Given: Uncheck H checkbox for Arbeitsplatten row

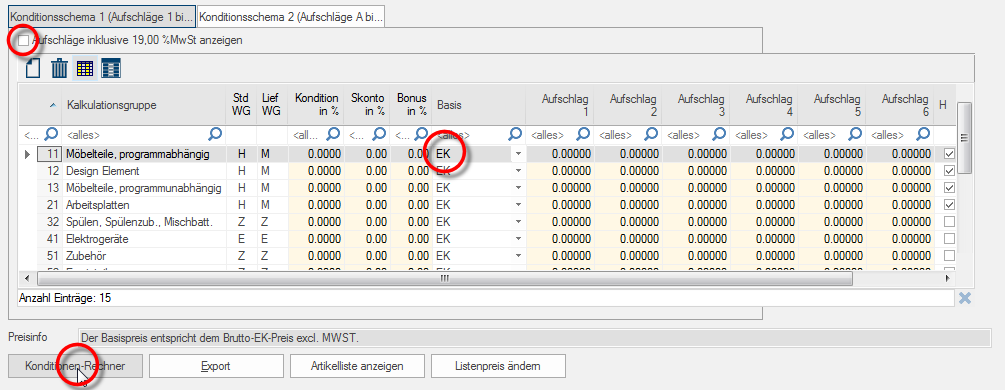Looking at the screenshot, I should [950, 205].
